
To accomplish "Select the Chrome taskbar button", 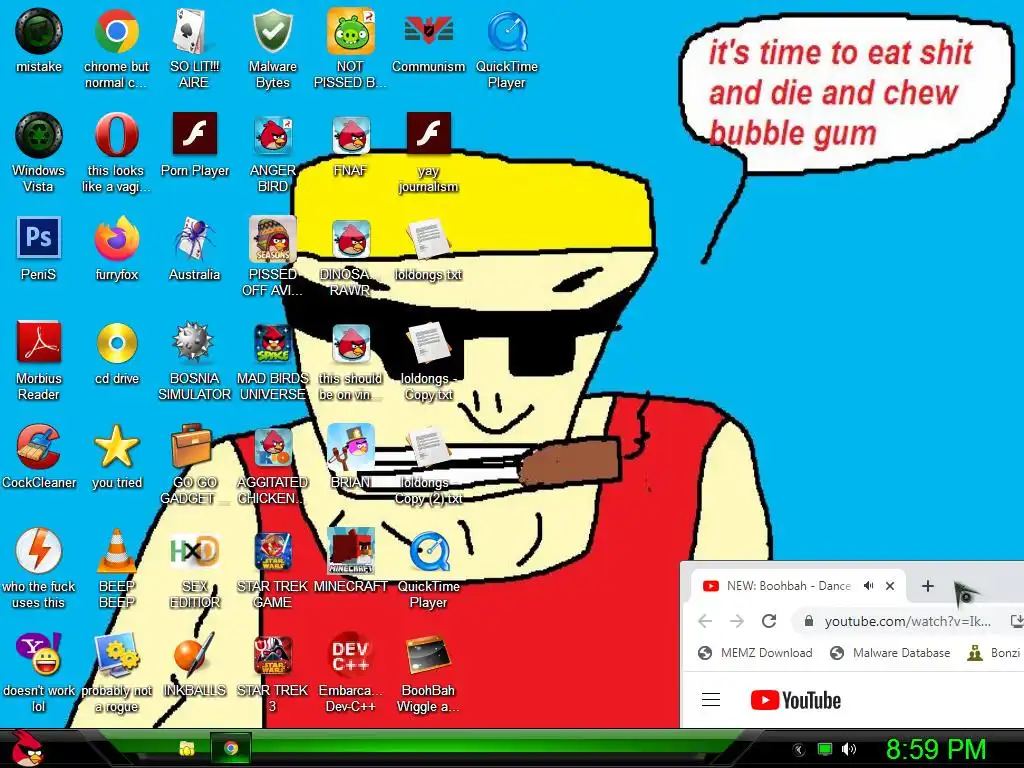I will pyautogui.click(x=231, y=748).
